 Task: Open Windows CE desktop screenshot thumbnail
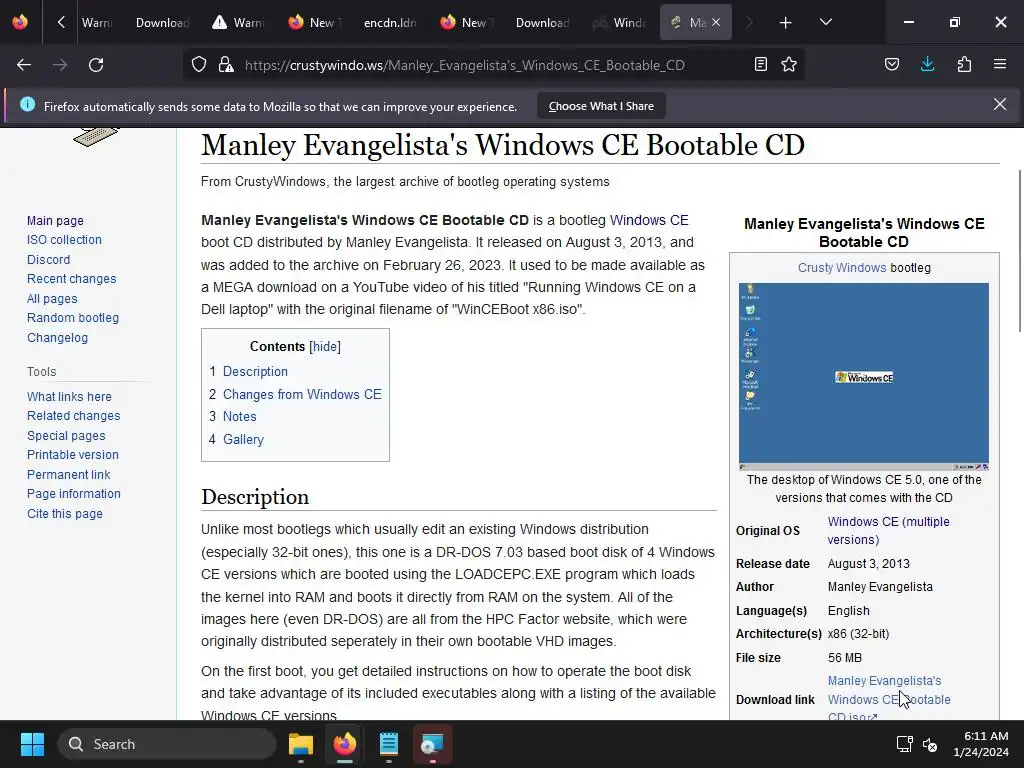pos(864,376)
